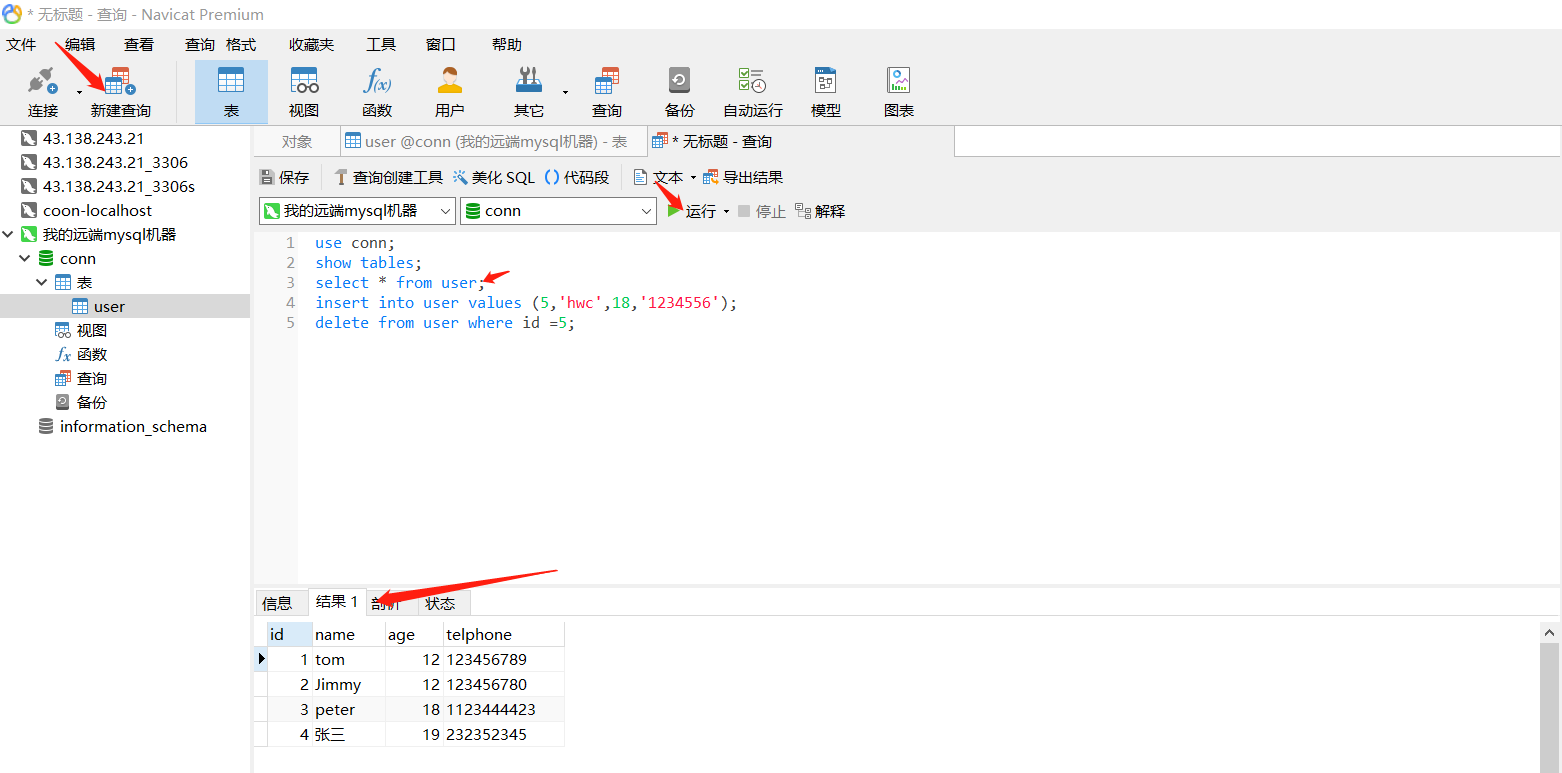Click the Stop (停止) button
This screenshot has width=1562, height=773.
pyautogui.click(x=762, y=211)
